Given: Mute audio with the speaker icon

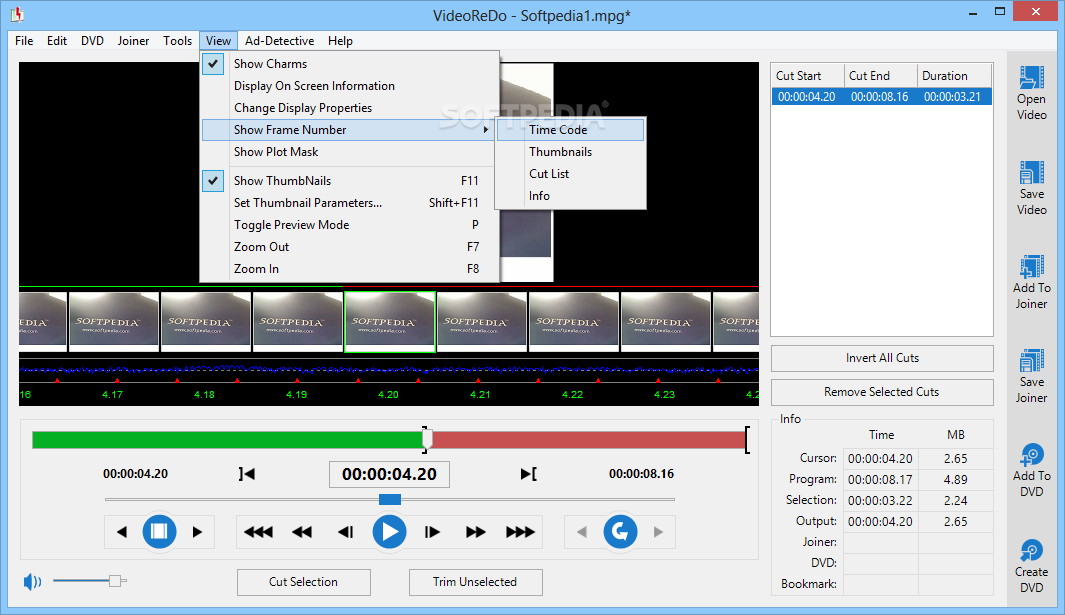Looking at the screenshot, I should pos(32,582).
